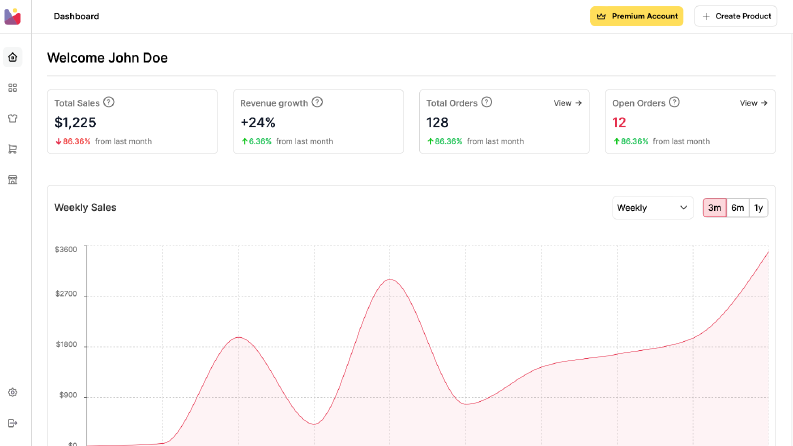The width and height of the screenshot is (793, 446).
Task: Click the $1,225 total sales value
Action: click(75, 122)
